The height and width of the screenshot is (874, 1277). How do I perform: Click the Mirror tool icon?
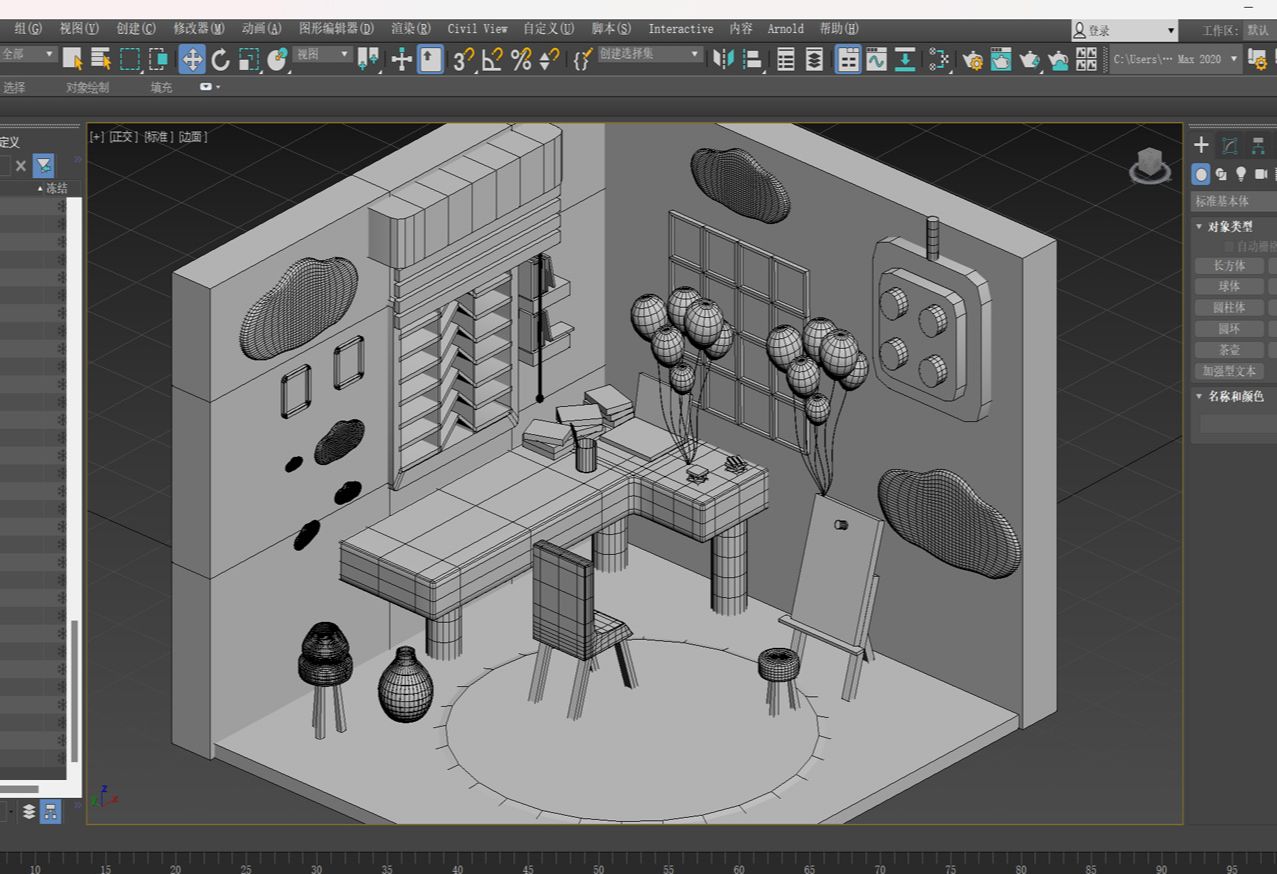pos(723,59)
